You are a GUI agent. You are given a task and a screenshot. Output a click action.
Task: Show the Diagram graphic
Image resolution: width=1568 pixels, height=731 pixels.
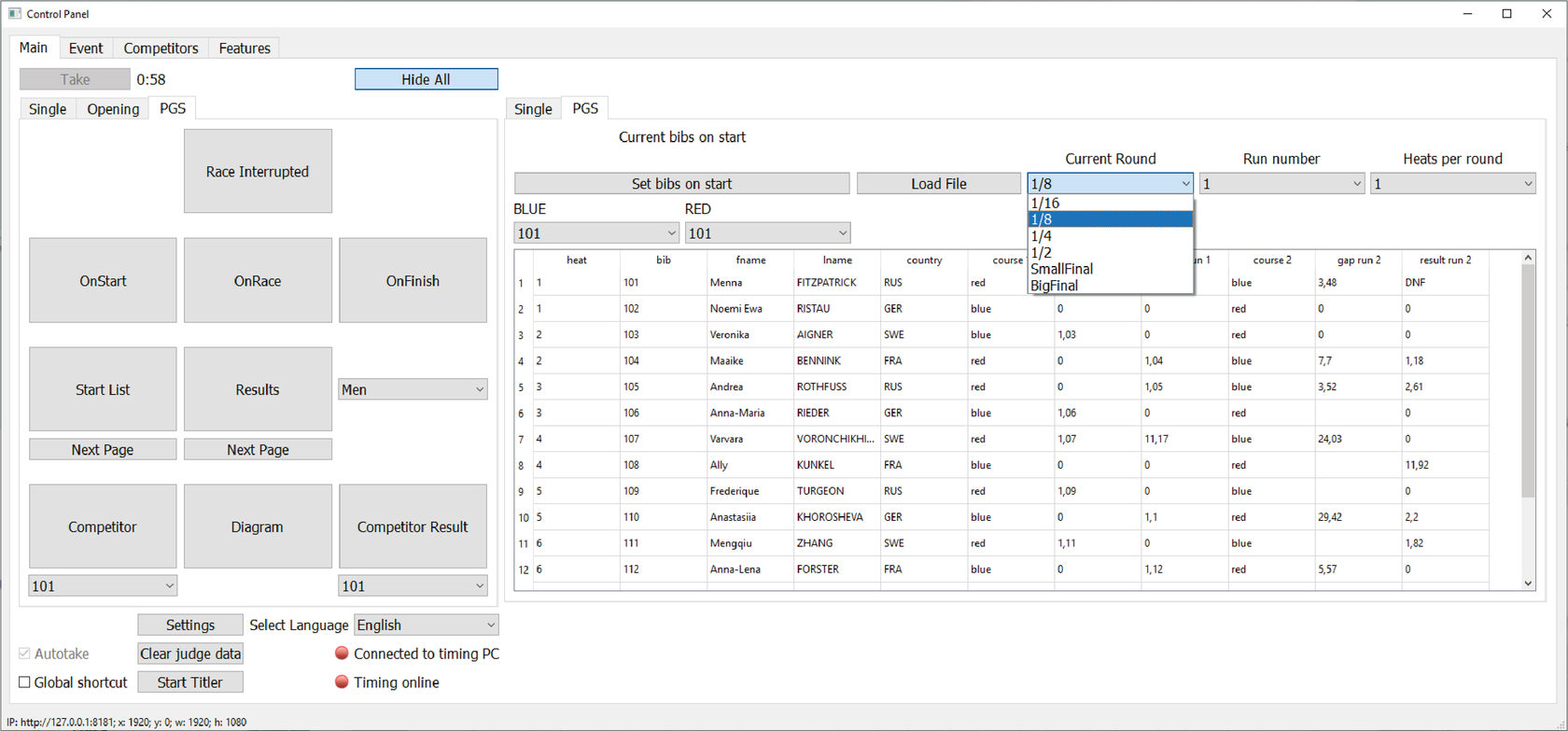pos(258,527)
